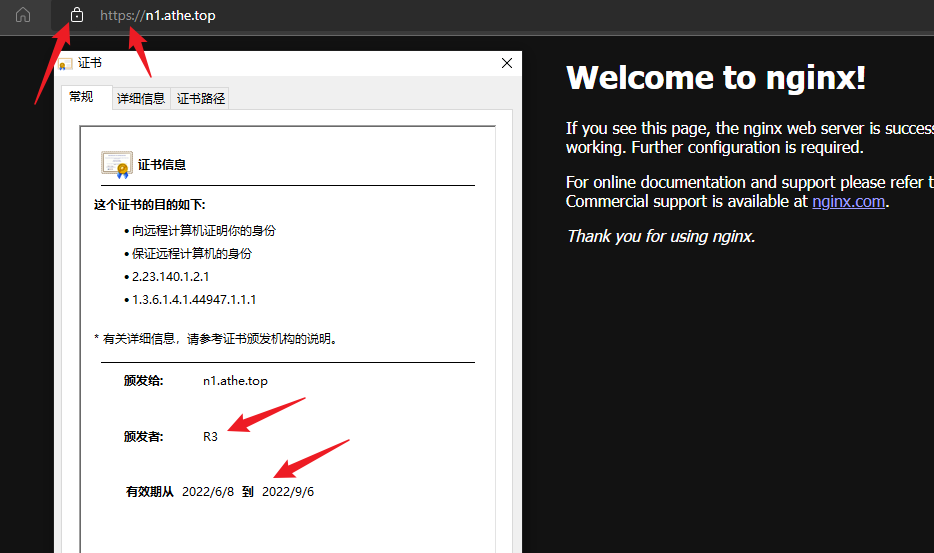Click the Thank you for using nginx text

(661, 237)
